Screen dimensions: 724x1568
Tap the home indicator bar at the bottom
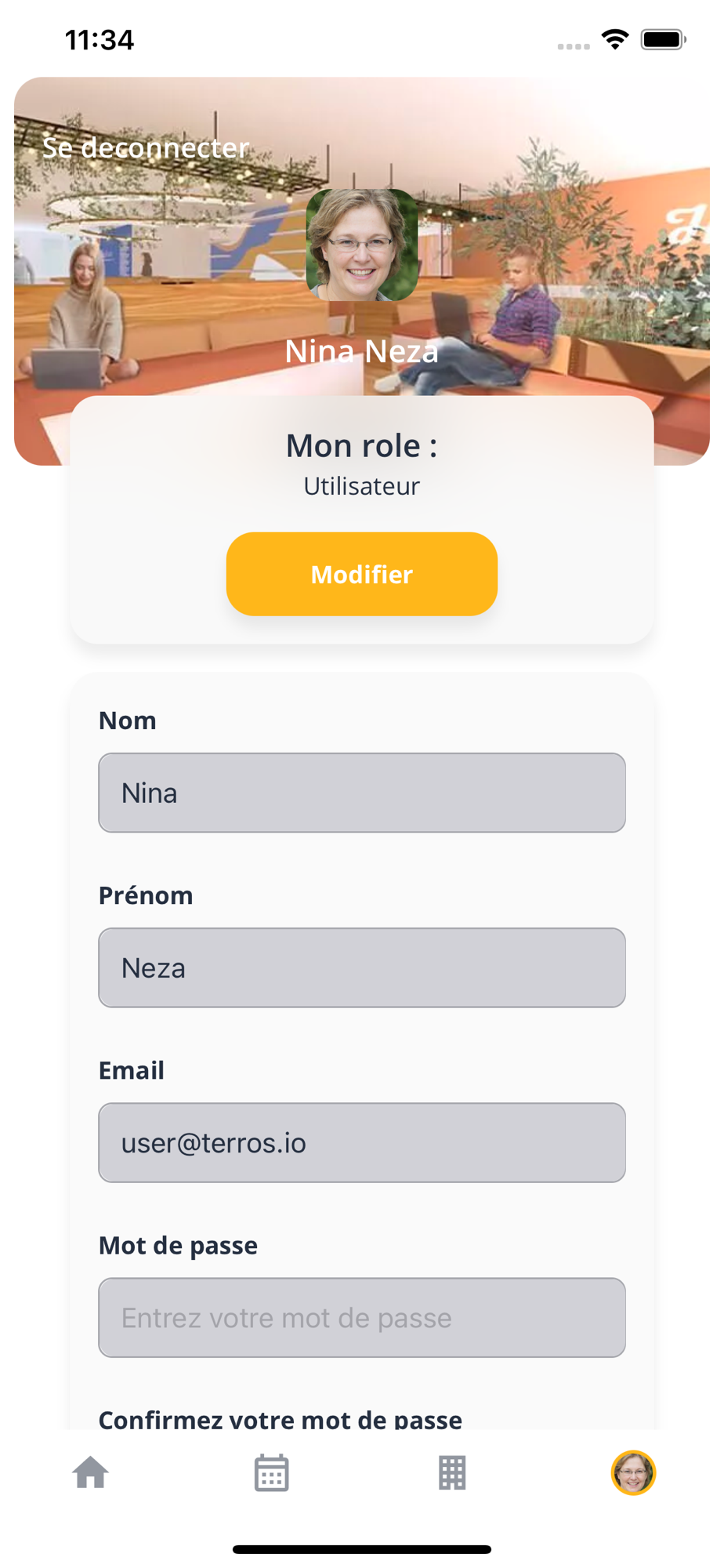click(362, 1549)
